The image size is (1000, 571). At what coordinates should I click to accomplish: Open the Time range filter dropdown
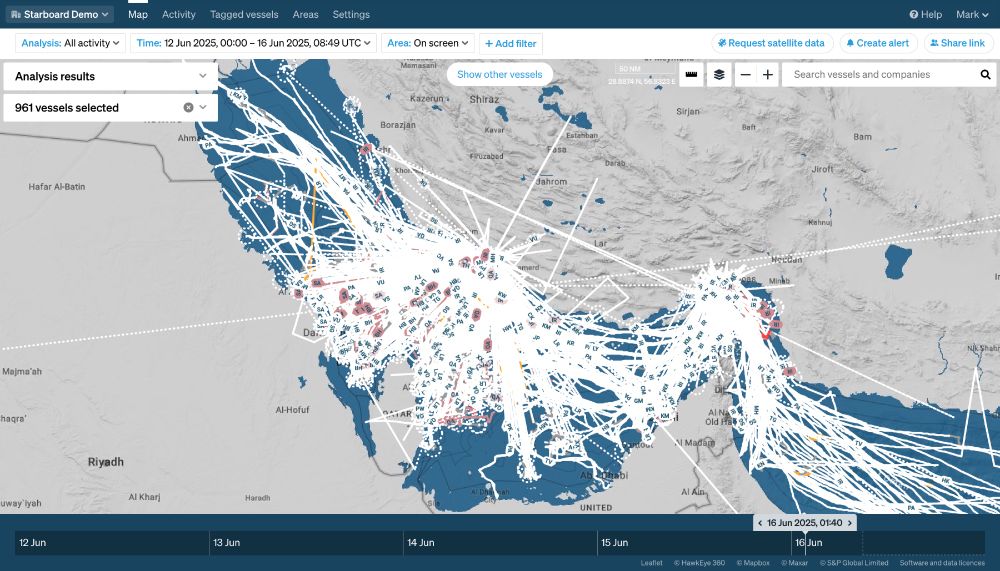click(x=253, y=43)
